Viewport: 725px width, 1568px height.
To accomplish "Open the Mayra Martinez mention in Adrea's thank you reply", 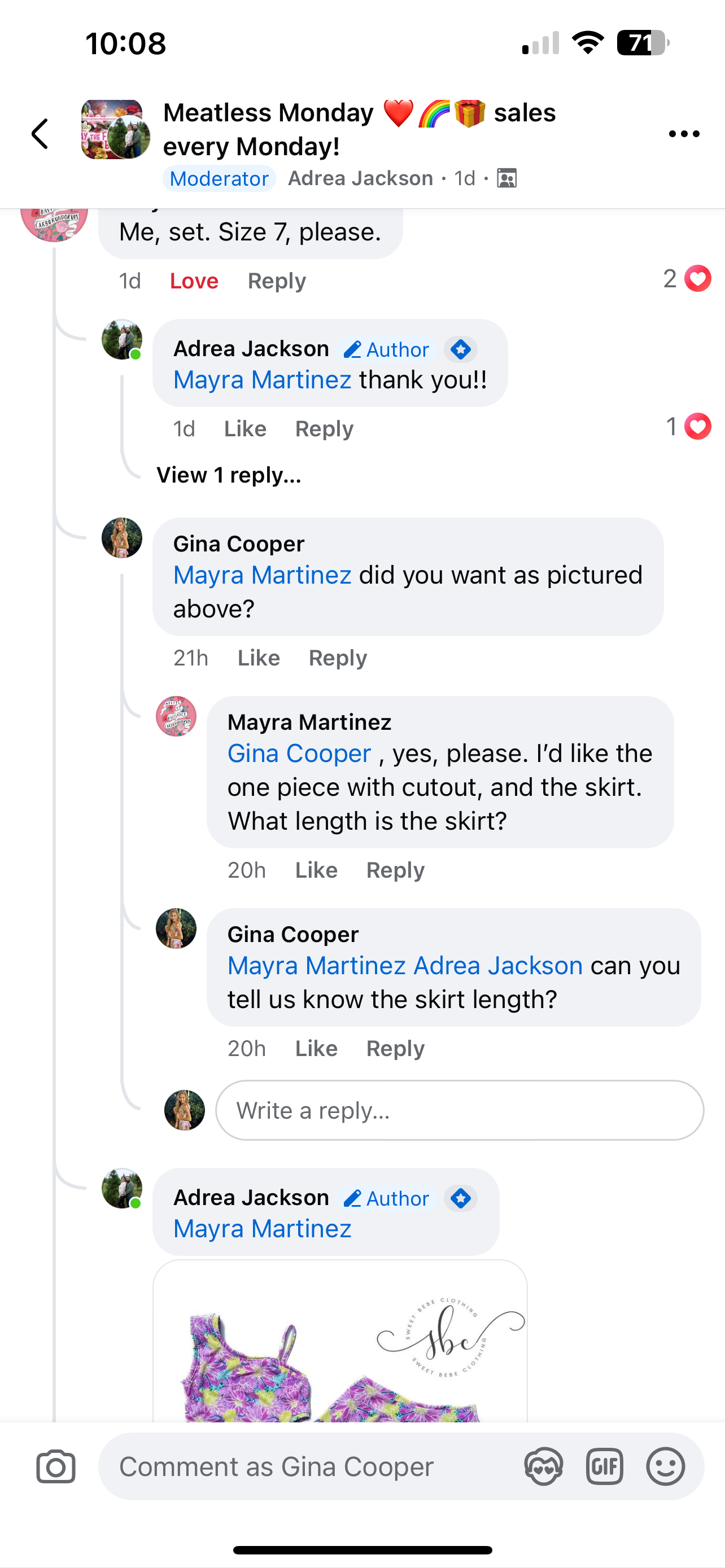I will (x=262, y=380).
